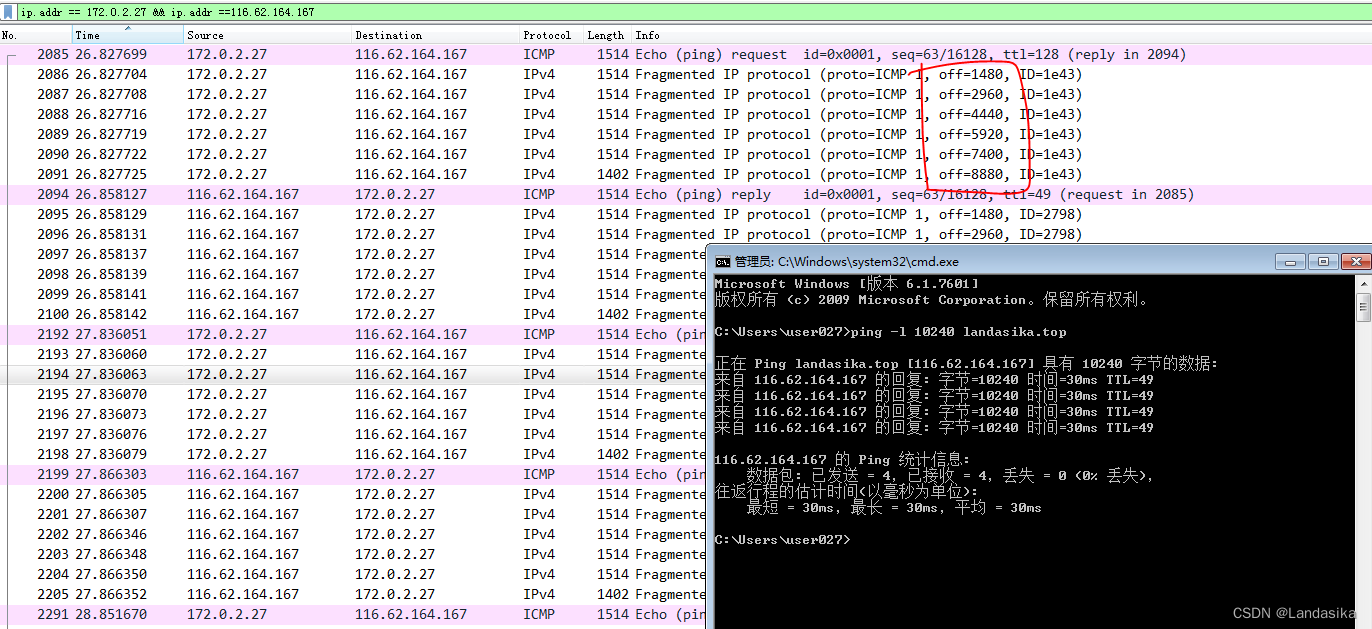The image size is (1372, 629).
Task: Select packet 2088 fragment off=4440
Action: [x=686, y=114]
